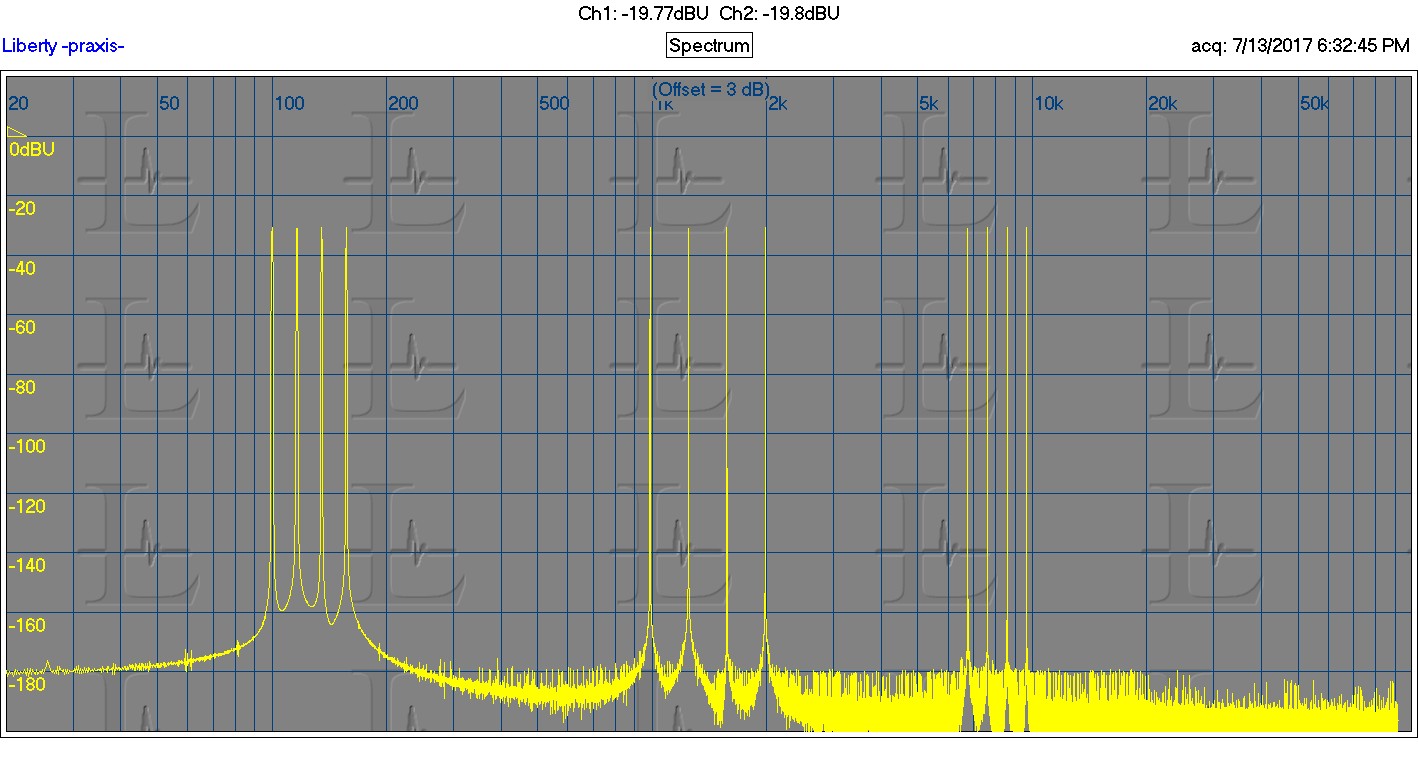Image resolution: width=1418 pixels, height=760 pixels.
Task: Click the -60 level axis label
Action: pyautogui.click(x=22, y=327)
